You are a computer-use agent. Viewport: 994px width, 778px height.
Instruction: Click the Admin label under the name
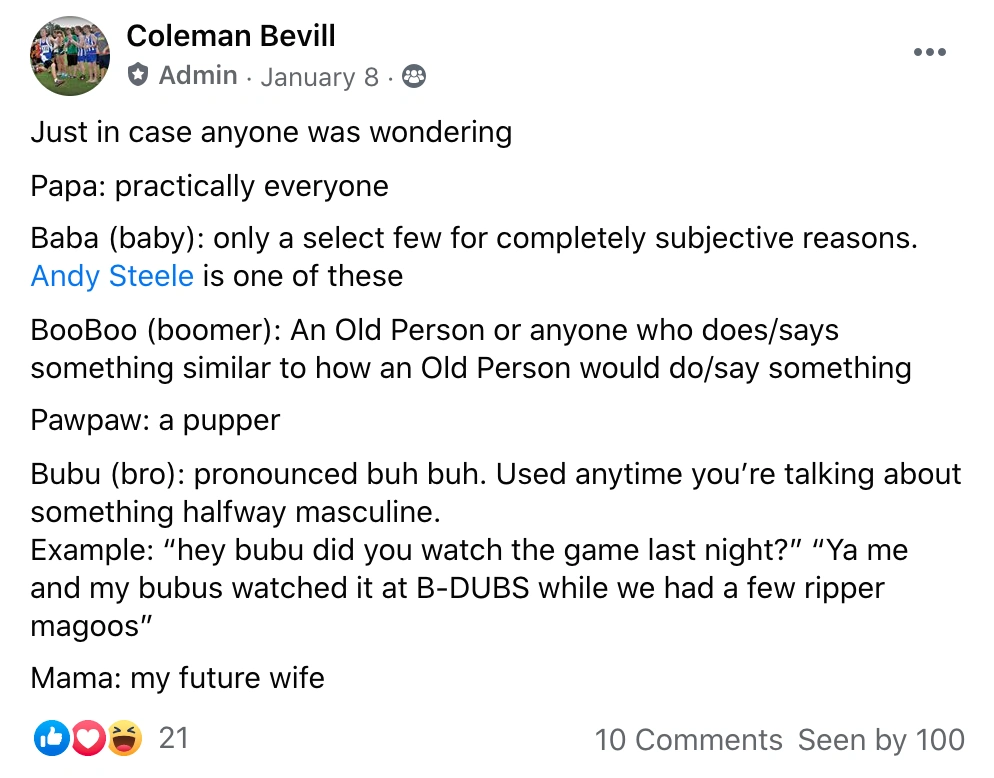pos(198,76)
